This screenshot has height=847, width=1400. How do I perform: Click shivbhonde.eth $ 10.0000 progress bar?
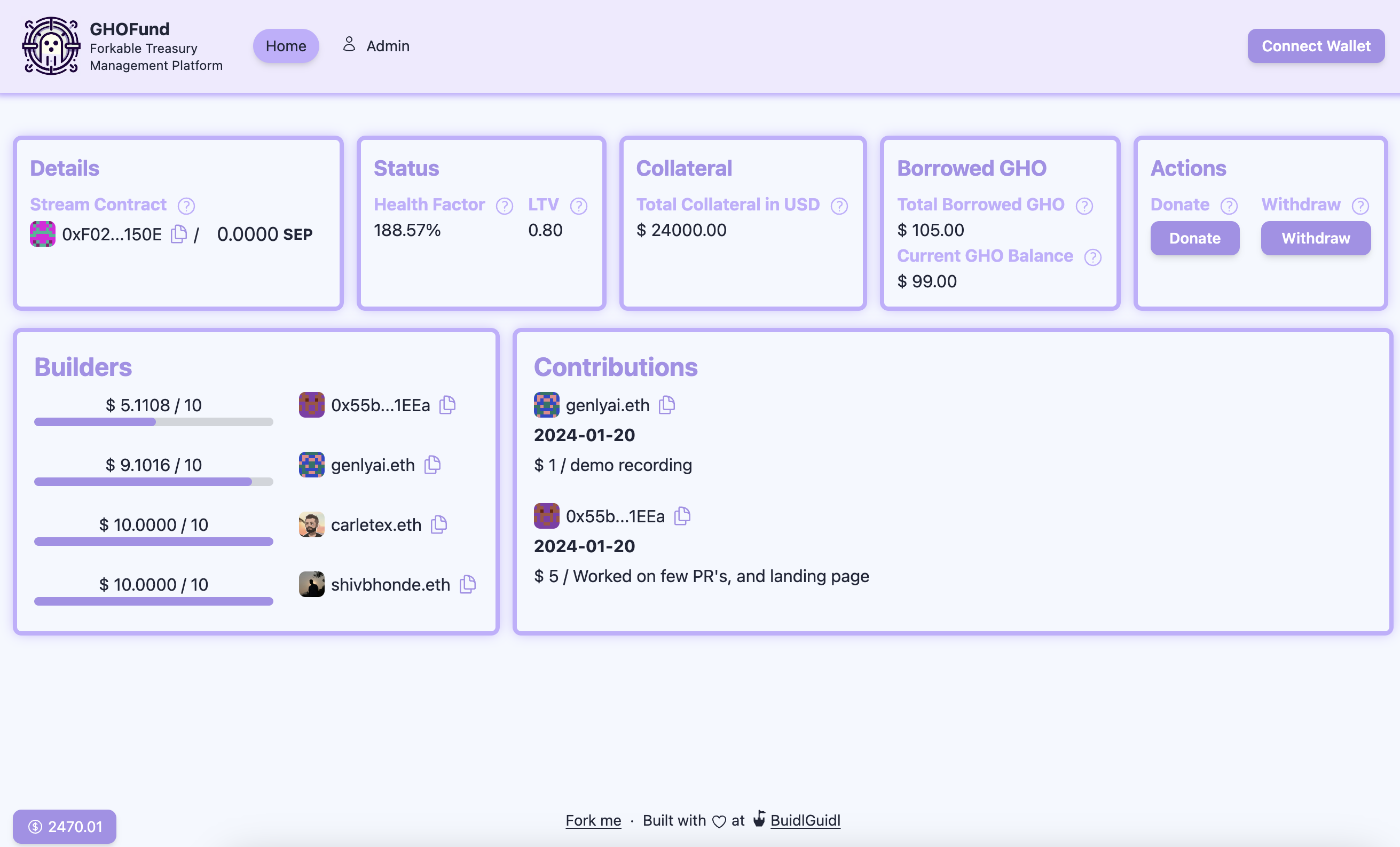point(153,601)
